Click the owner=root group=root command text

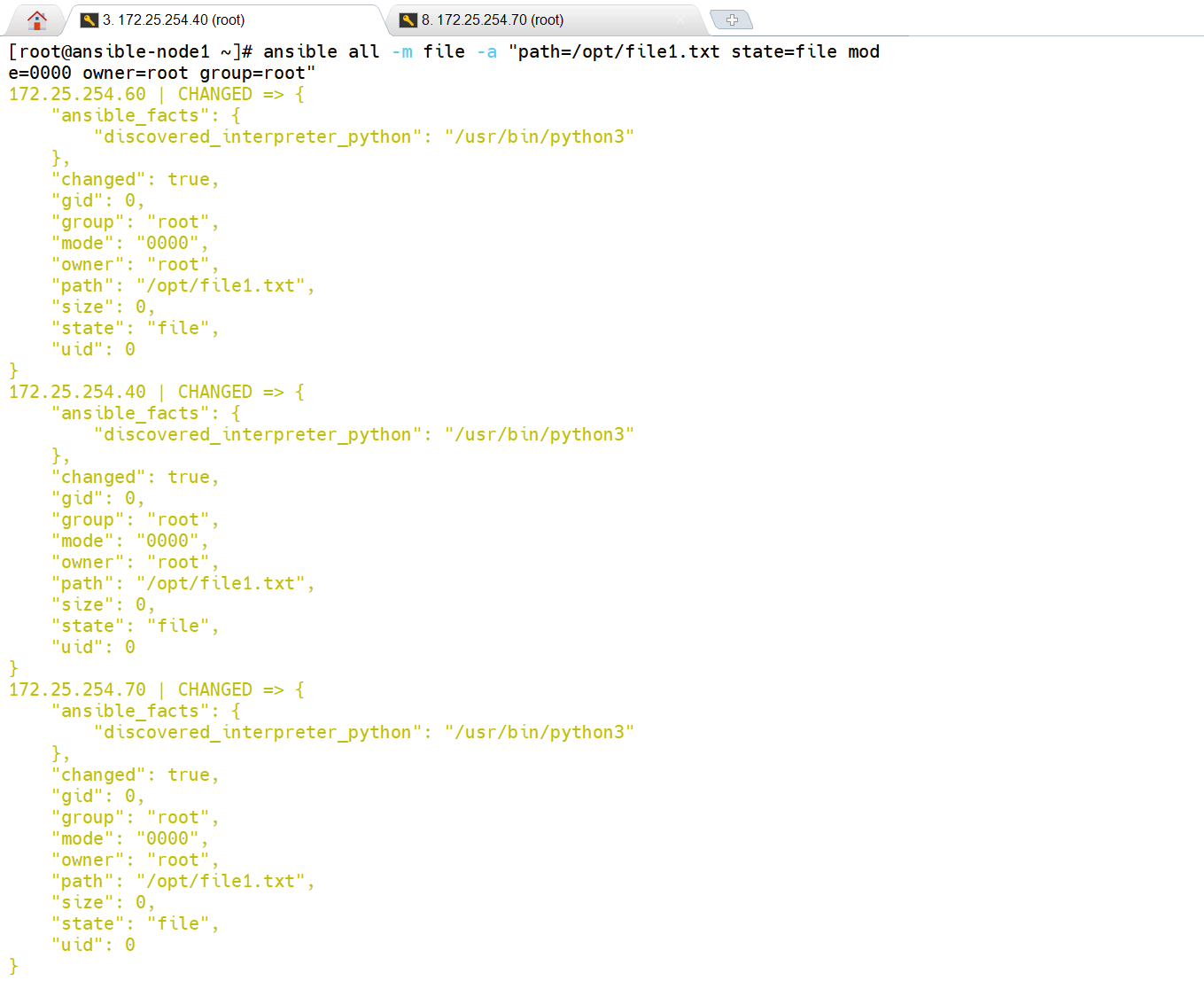tap(194, 73)
